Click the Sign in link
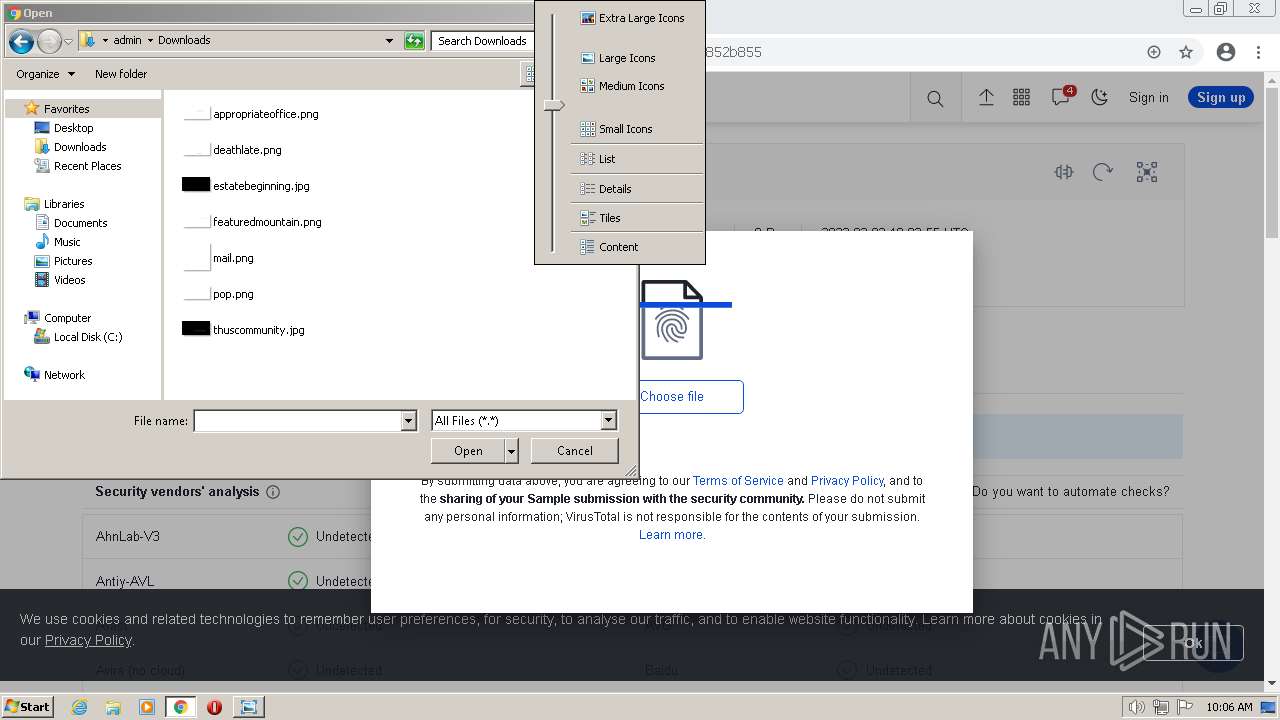The height and width of the screenshot is (720, 1280). (x=1148, y=98)
